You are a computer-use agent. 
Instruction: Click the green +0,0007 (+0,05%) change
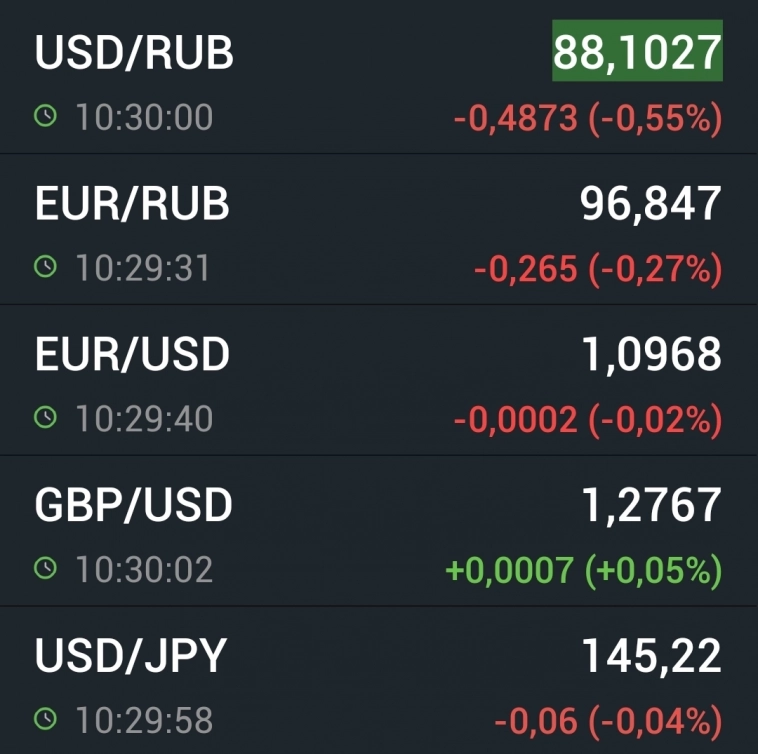click(x=584, y=570)
